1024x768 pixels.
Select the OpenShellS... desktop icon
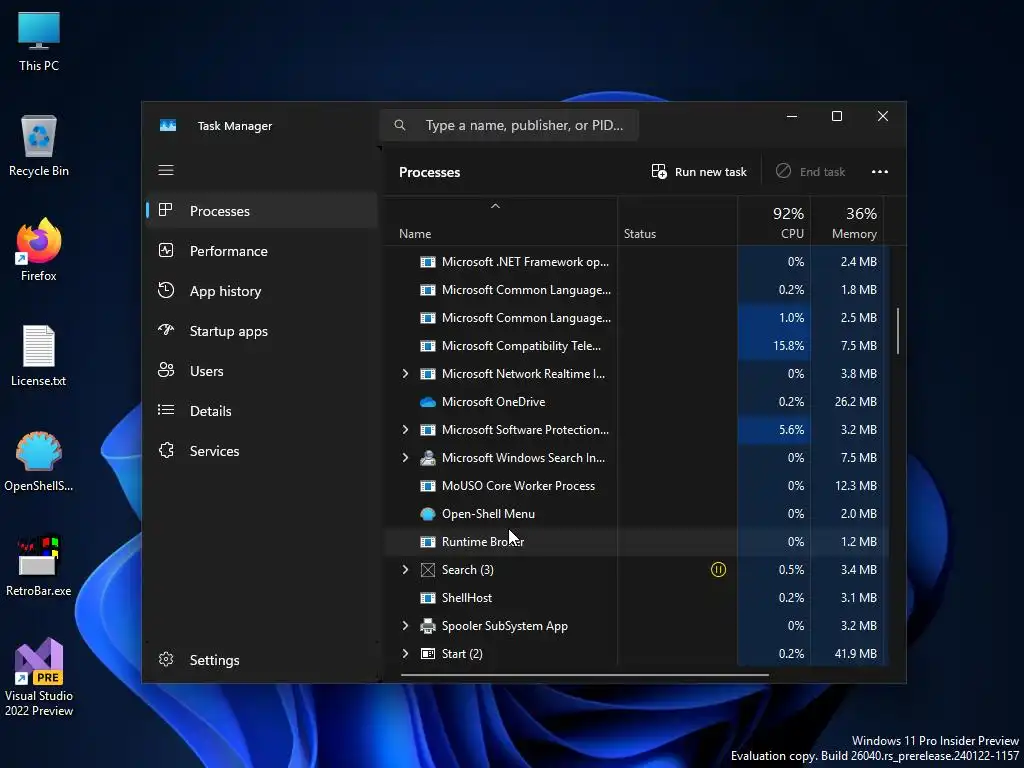coord(39,461)
